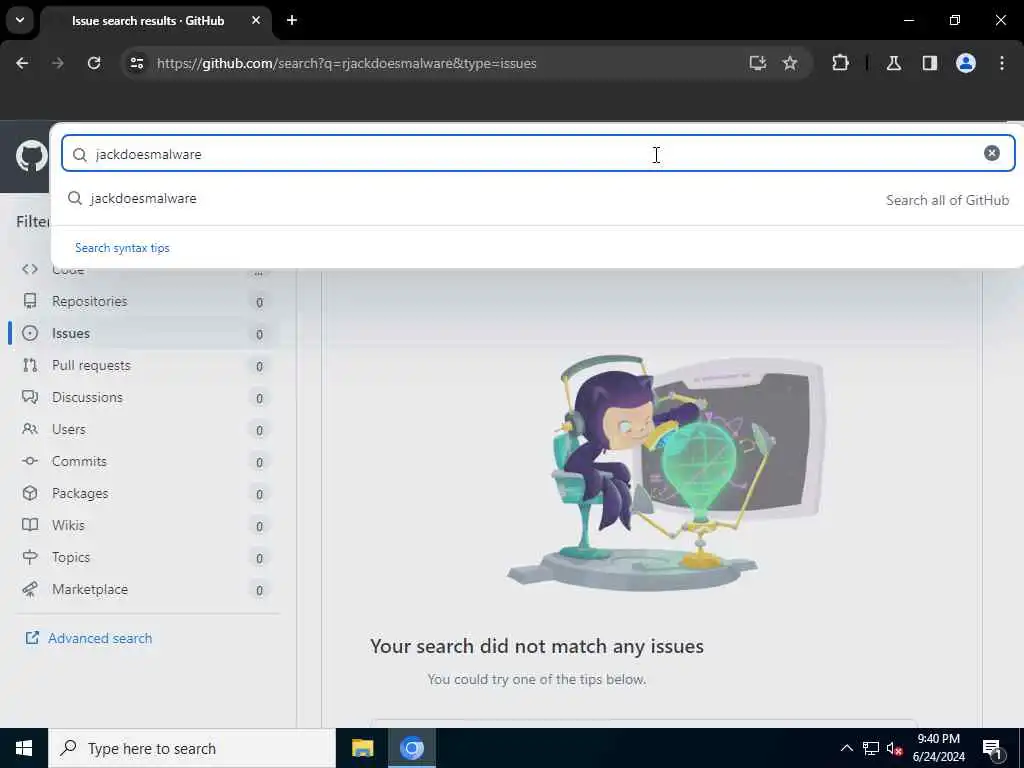Image resolution: width=1024 pixels, height=768 pixels.
Task: Go back with the browser back arrow
Action: click(22, 63)
